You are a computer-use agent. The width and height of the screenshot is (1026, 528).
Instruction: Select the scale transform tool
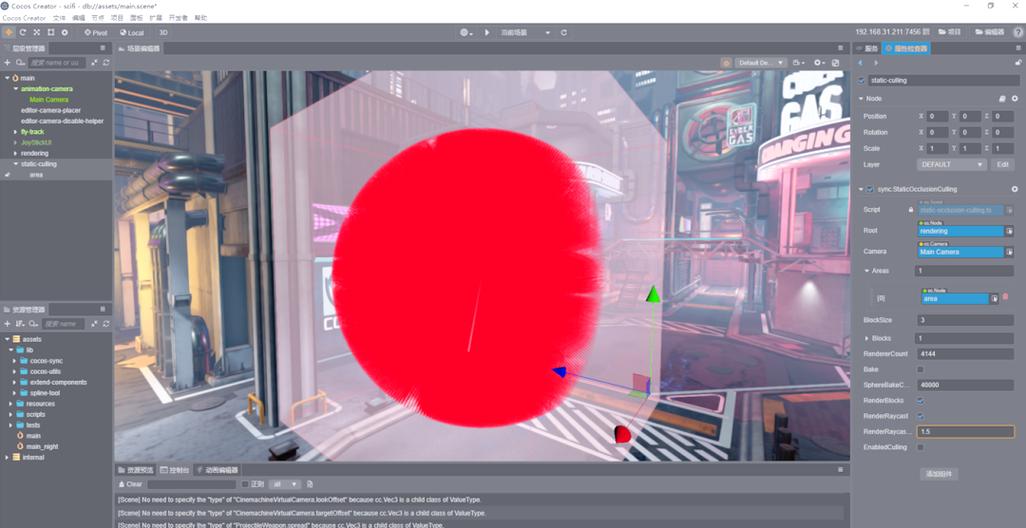tap(37, 32)
